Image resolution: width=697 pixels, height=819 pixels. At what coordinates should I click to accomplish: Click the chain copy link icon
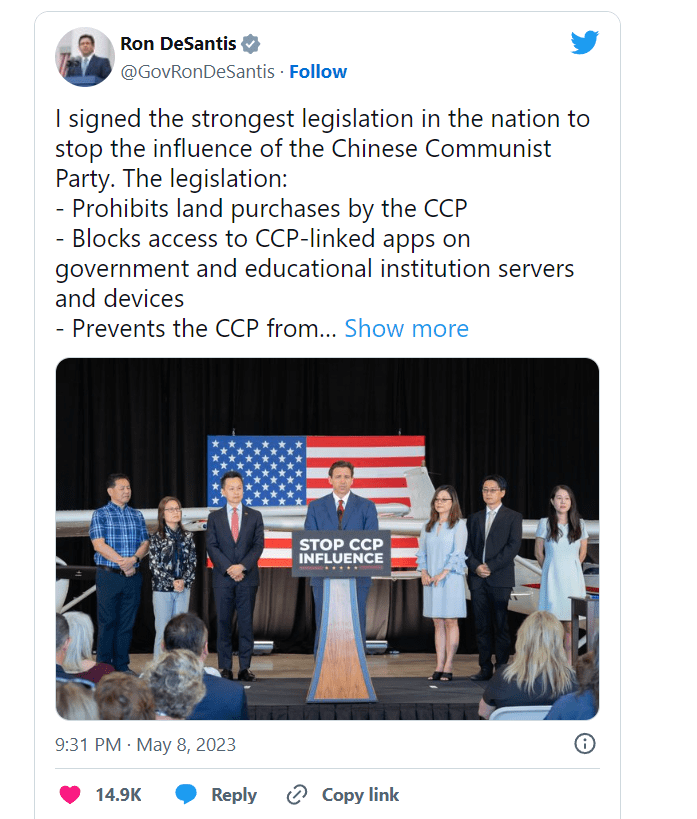pos(297,795)
